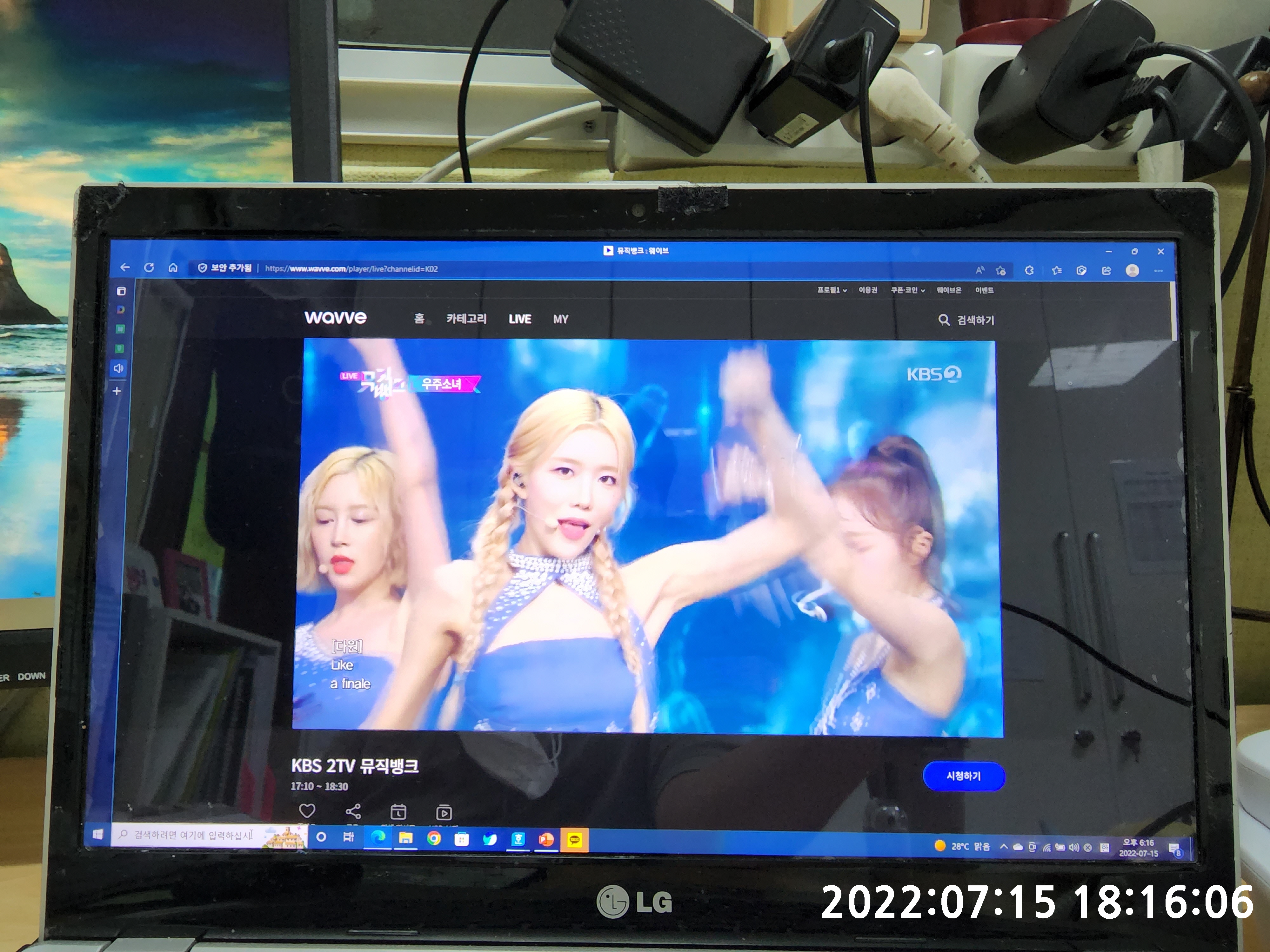Viewport: 1270px width, 952px height.
Task: Open the favorites list icon in toolbar
Action: click(1056, 270)
